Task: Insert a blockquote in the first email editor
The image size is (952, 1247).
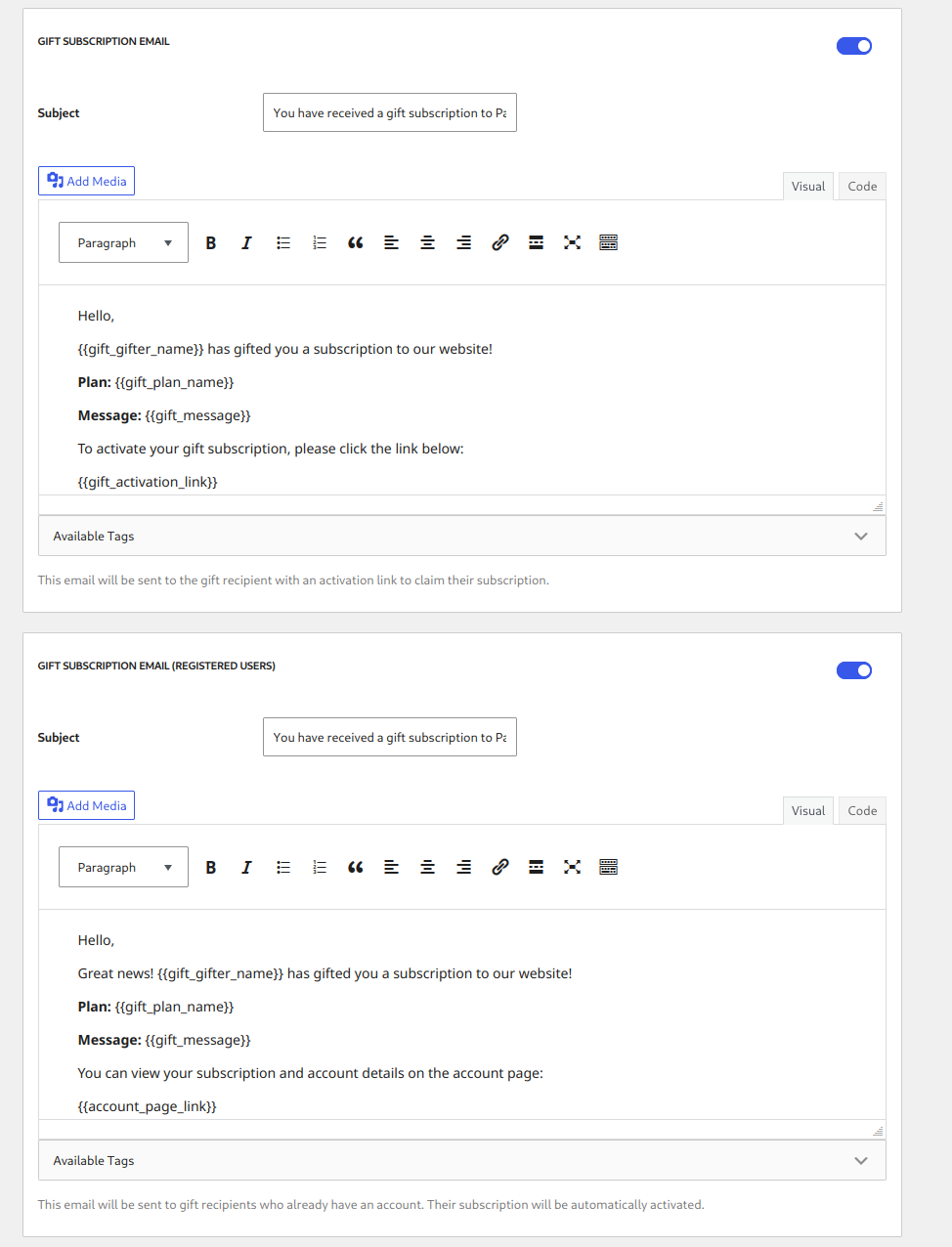Action: tap(356, 243)
